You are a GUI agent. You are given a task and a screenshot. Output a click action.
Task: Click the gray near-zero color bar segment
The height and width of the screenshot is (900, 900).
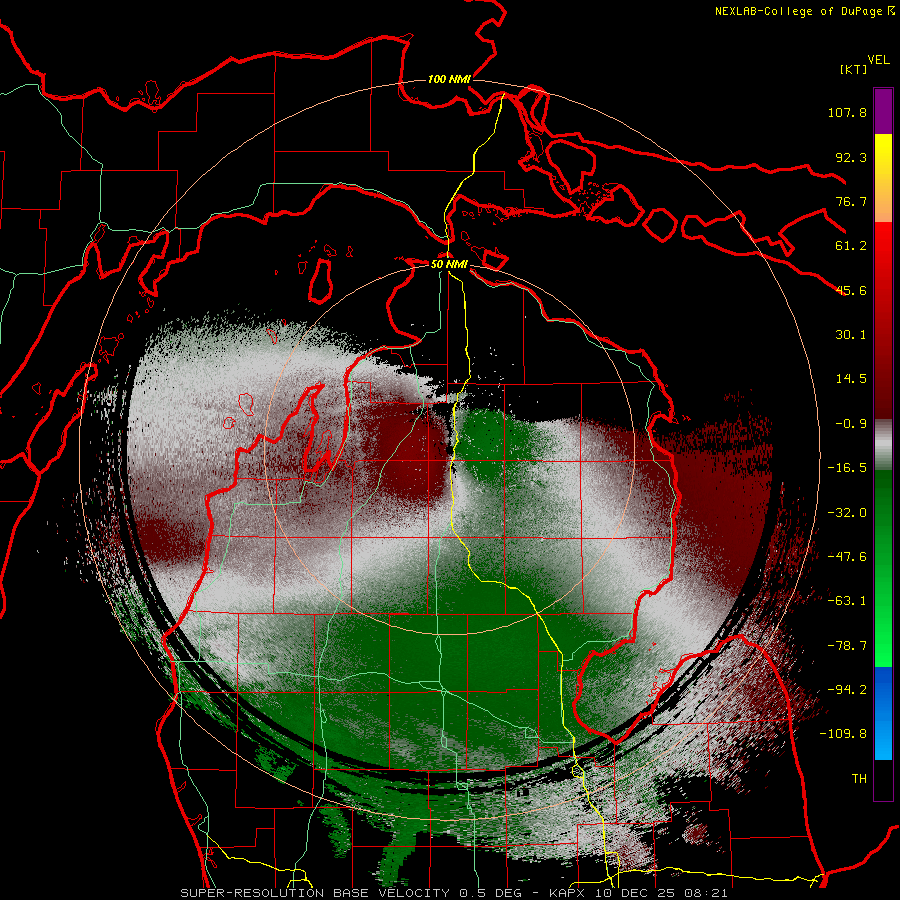pyautogui.click(x=883, y=445)
